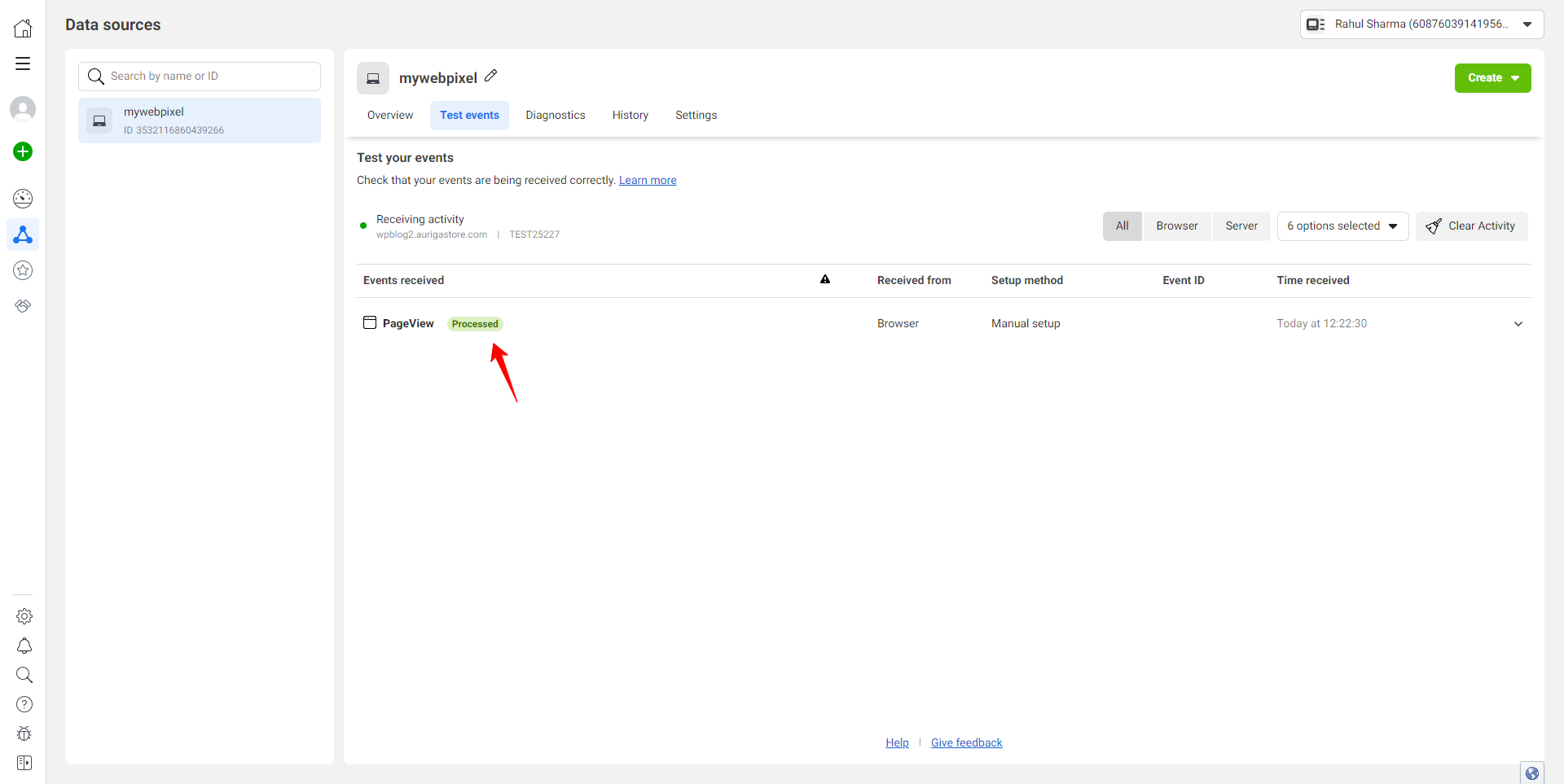Image resolution: width=1564 pixels, height=784 pixels.
Task: Open the partner handshake icon
Action: [x=23, y=306]
